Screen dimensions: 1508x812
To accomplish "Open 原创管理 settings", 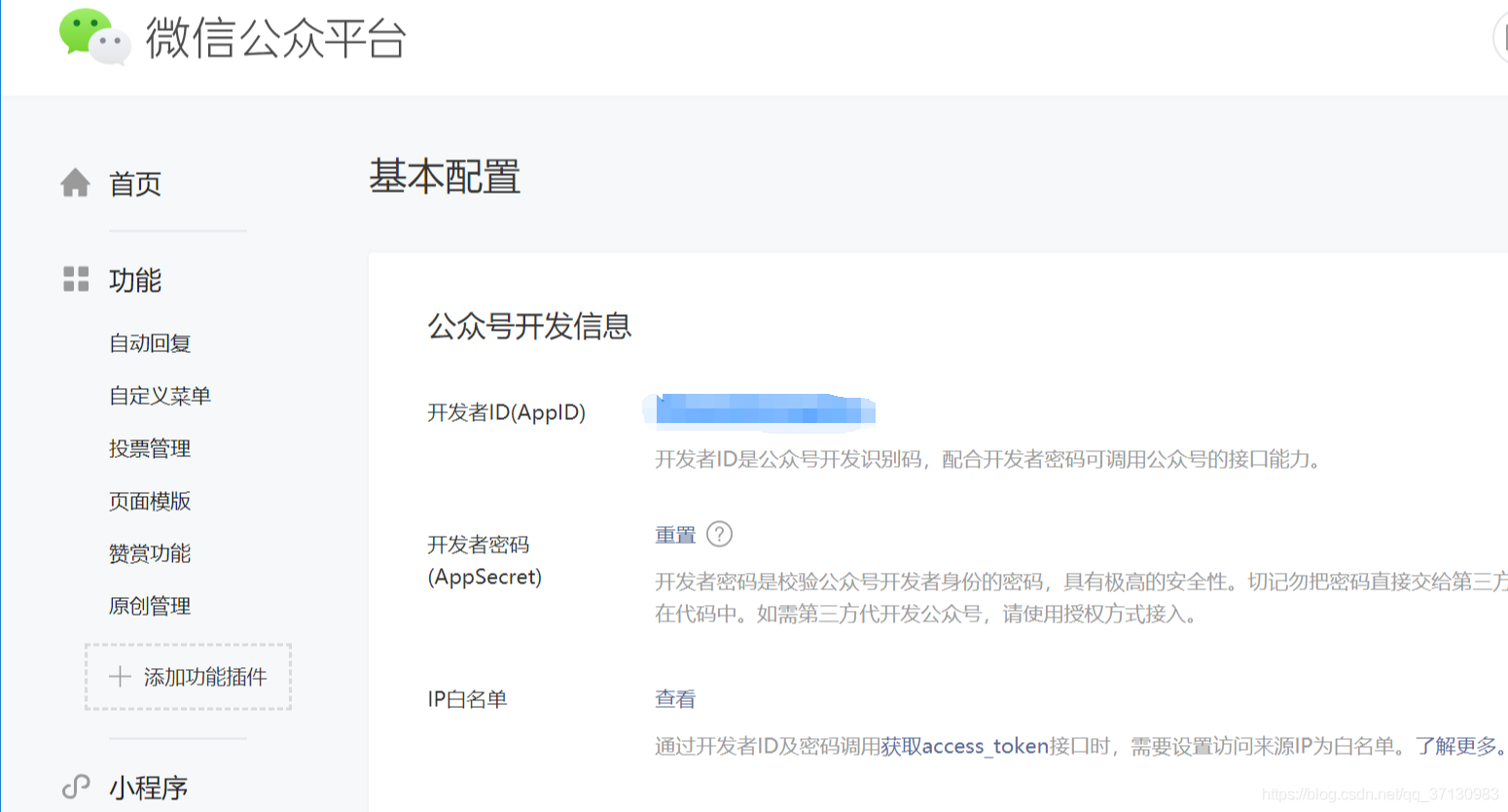I will click(149, 605).
